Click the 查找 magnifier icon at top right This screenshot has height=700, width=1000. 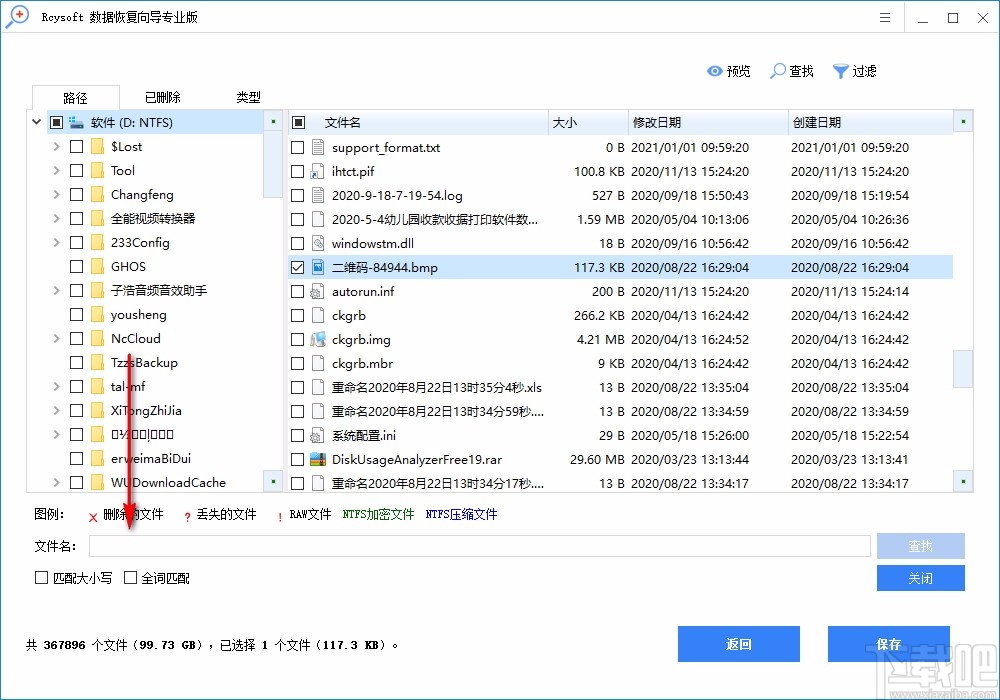click(778, 71)
